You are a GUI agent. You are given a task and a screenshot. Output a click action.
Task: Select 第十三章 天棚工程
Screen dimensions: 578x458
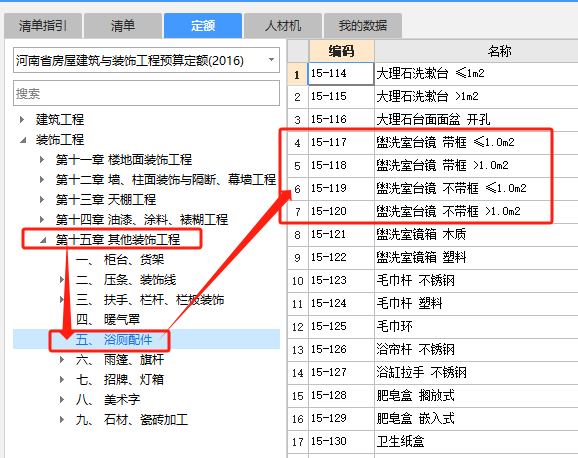106,199
